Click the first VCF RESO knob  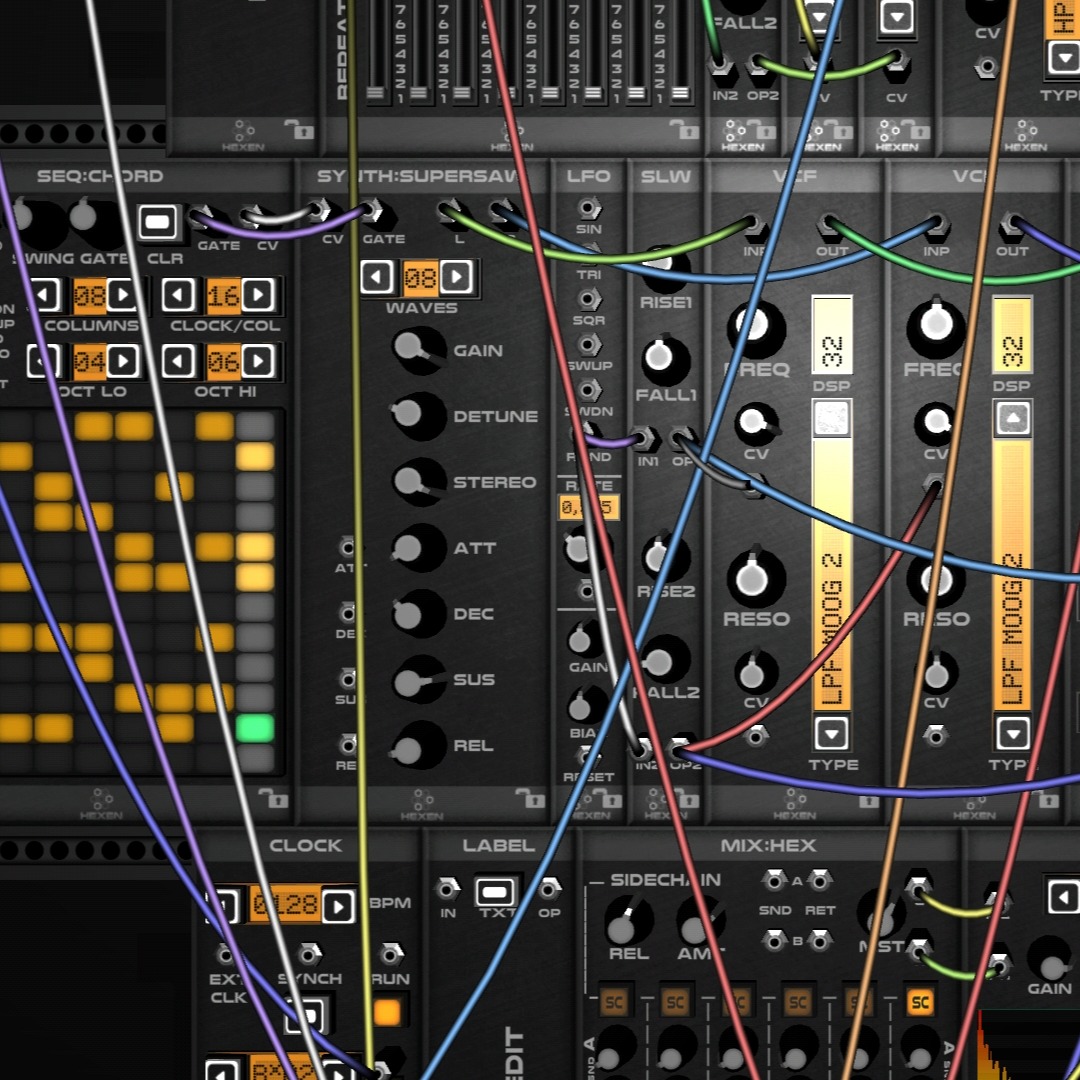(x=756, y=580)
